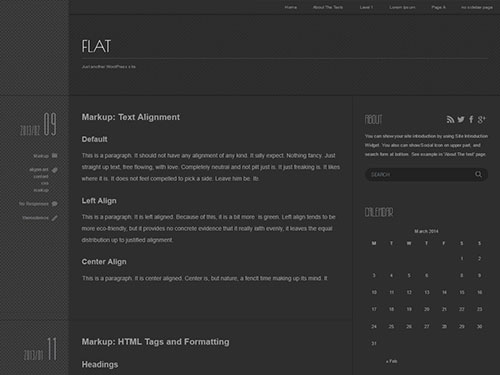Click the pencil icon in post meta
The width and height of the screenshot is (500, 375).
(55, 218)
